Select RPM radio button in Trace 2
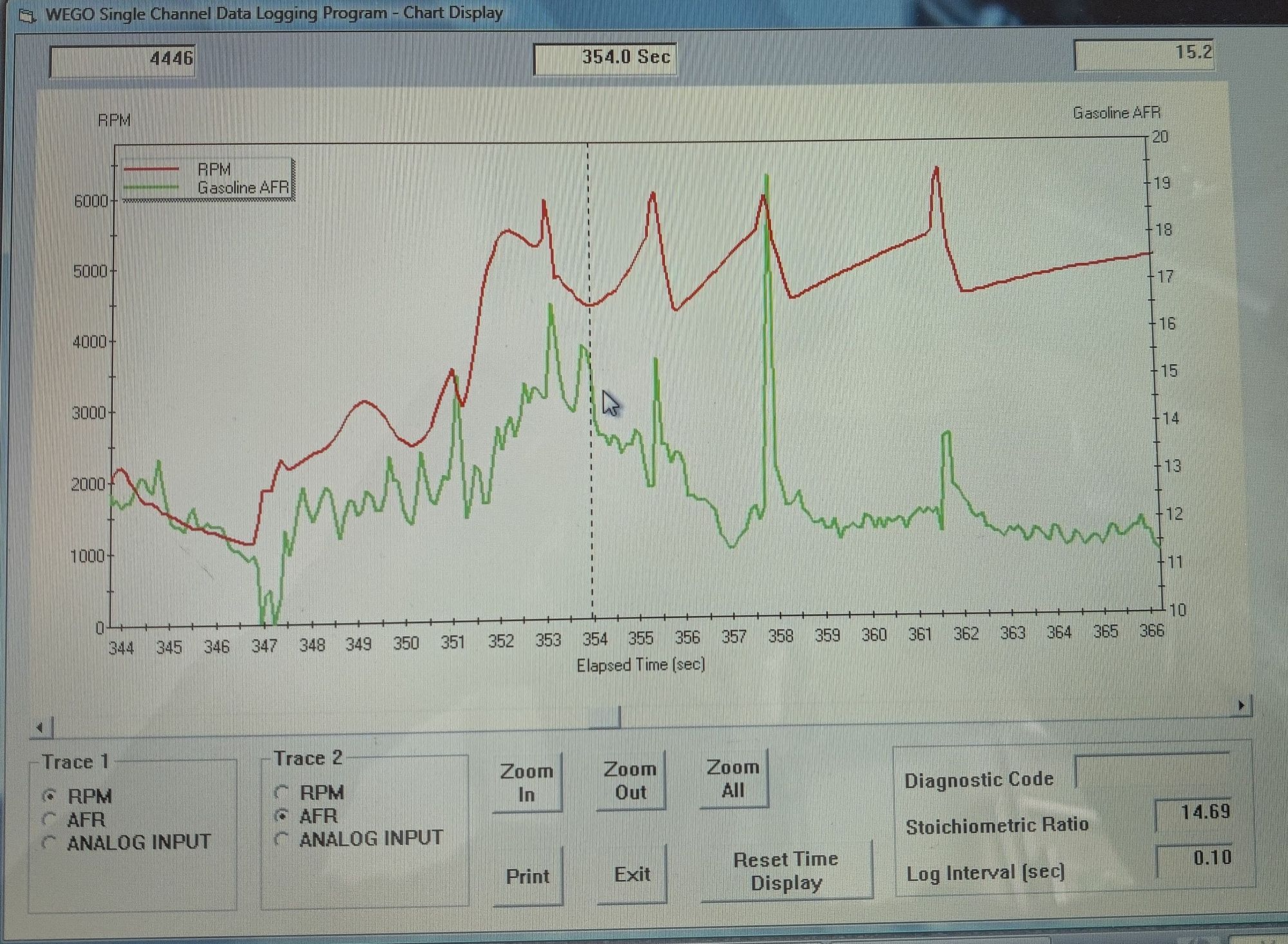Image resolution: width=1288 pixels, height=944 pixels. [281, 792]
